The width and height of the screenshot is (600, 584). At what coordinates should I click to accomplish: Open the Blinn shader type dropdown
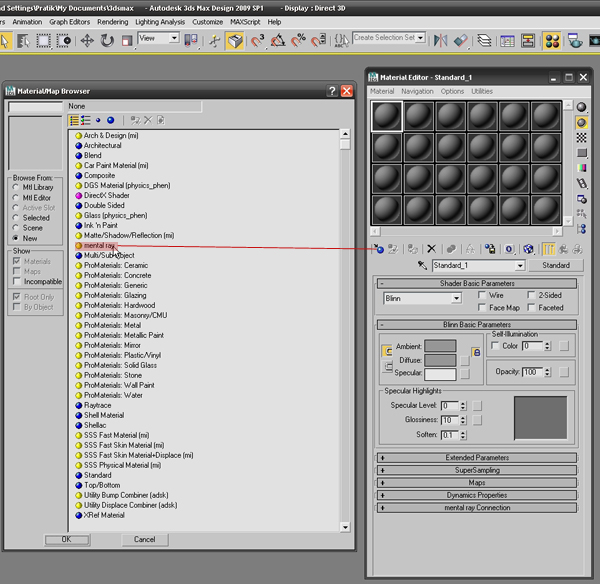[x=456, y=298]
